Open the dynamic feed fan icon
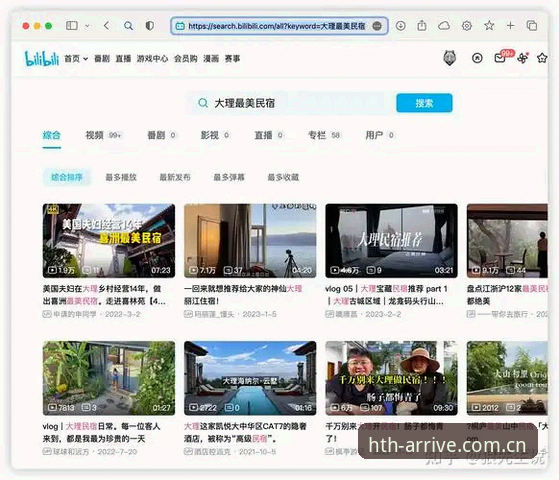Screen dimensions: 559x480 coord(522,58)
